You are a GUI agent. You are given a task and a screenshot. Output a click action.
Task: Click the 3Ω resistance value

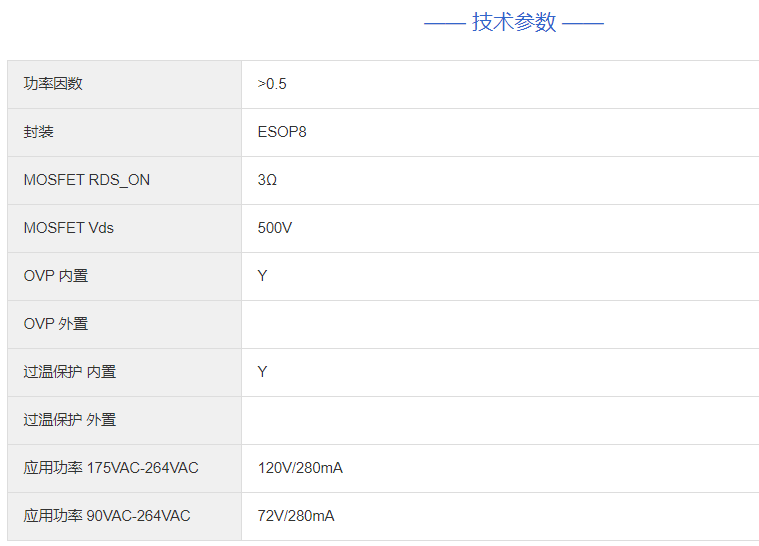point(267,180)
